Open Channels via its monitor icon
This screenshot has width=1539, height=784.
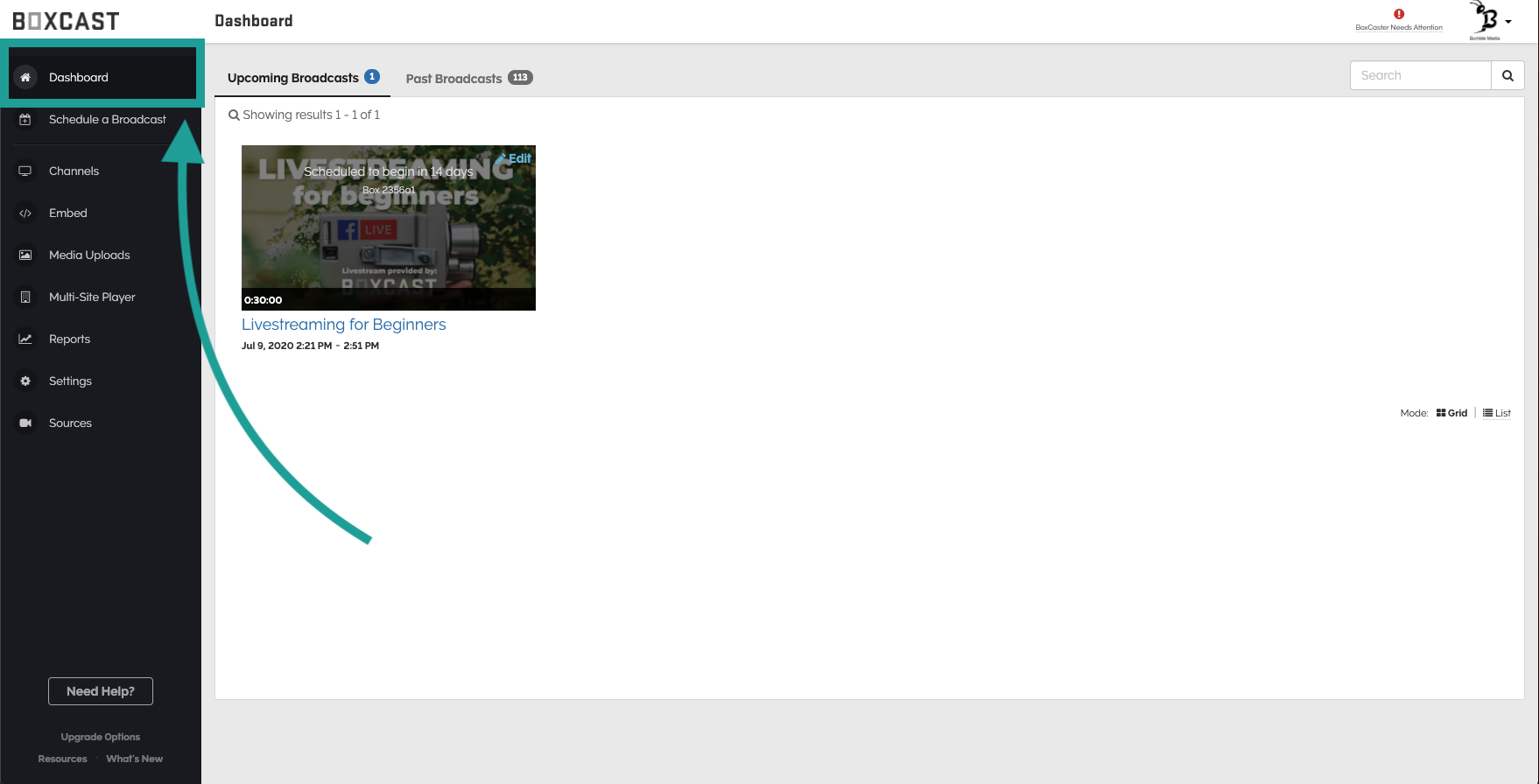pos(25,171)
